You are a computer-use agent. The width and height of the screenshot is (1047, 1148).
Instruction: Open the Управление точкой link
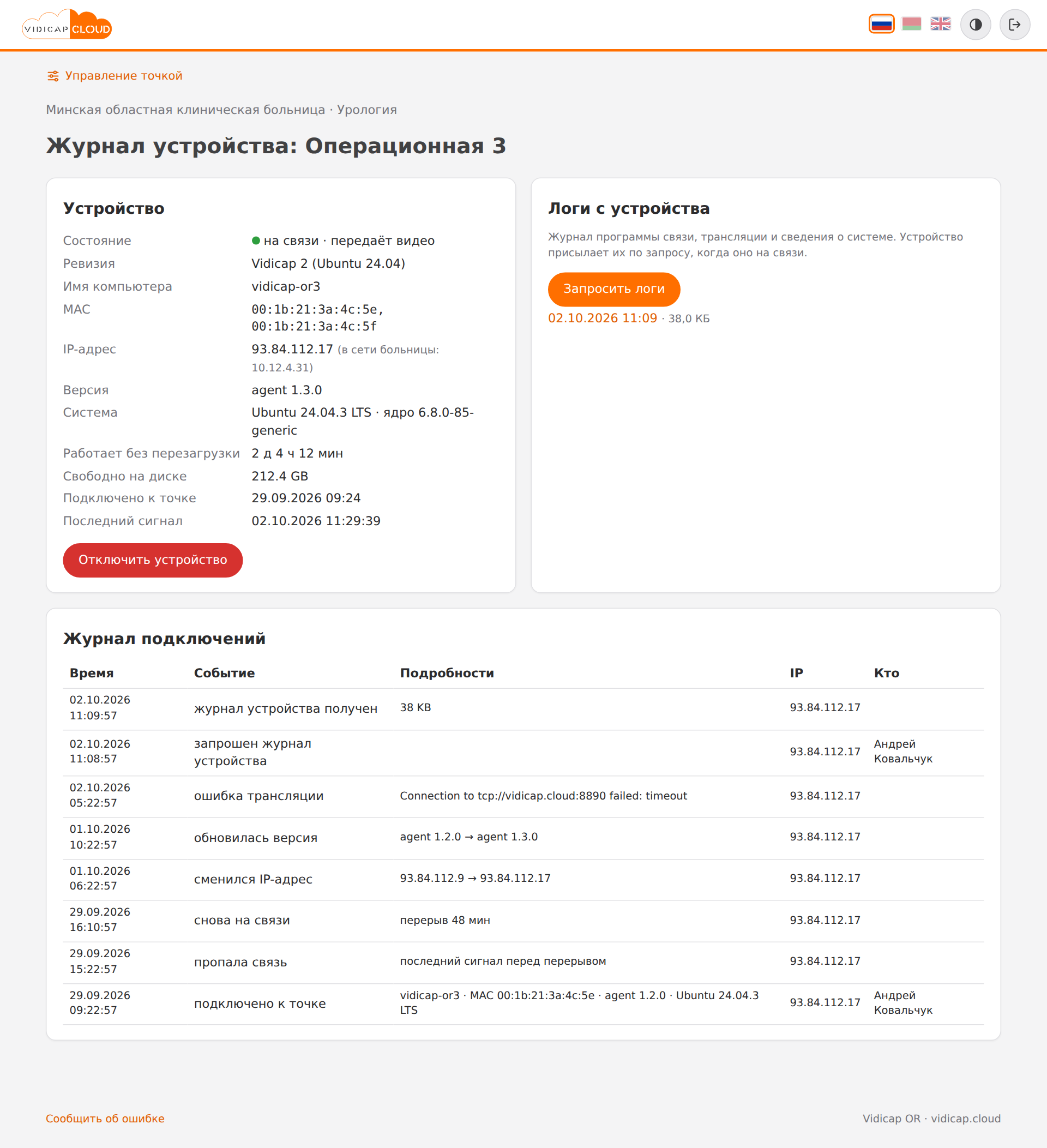coord(115,76)
